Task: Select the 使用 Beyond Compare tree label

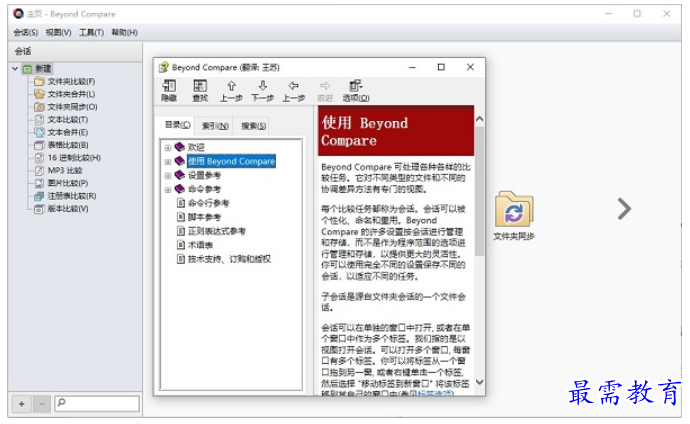Action: pos(231,161)
